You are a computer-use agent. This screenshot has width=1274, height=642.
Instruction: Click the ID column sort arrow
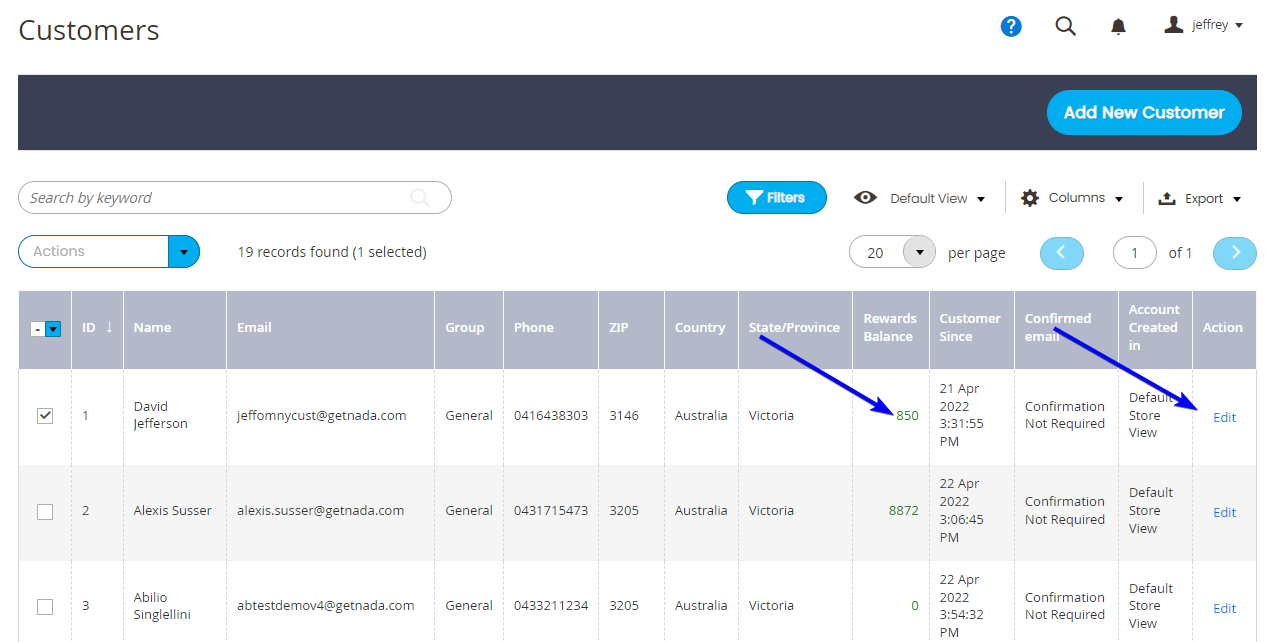109,327
